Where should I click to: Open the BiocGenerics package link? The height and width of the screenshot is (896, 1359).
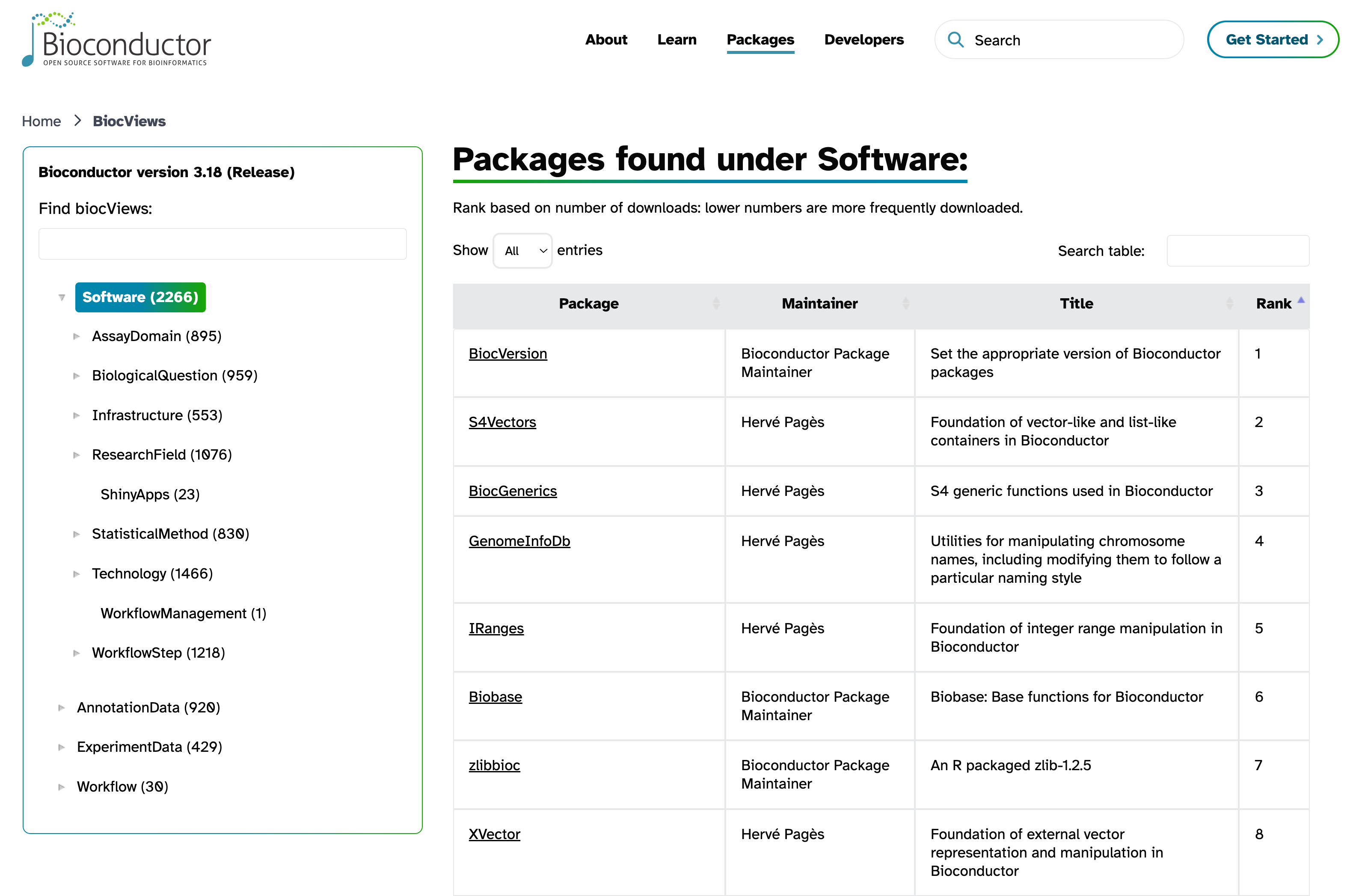pyautogui.click(x=513, y=491)
